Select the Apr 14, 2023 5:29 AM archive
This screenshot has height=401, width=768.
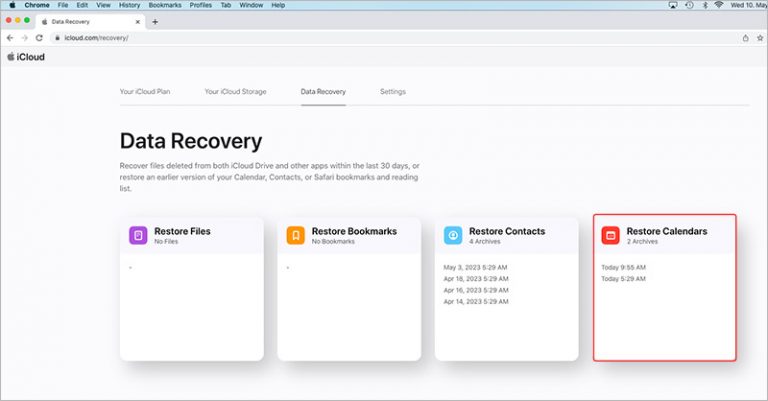click(x=476, y=302)
